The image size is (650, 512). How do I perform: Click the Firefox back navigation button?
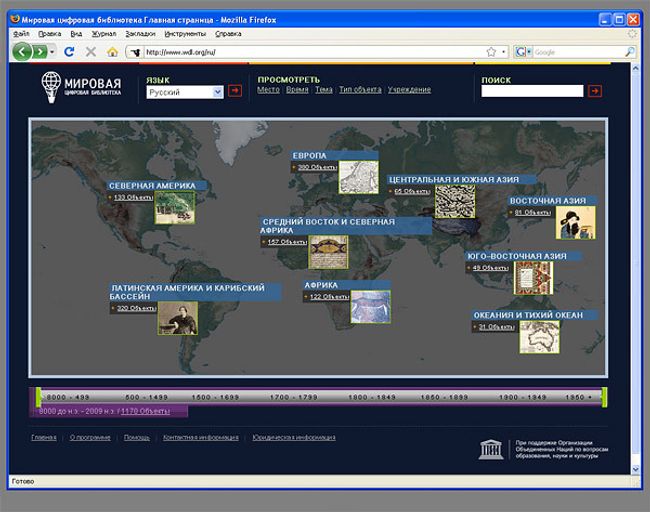22,52
